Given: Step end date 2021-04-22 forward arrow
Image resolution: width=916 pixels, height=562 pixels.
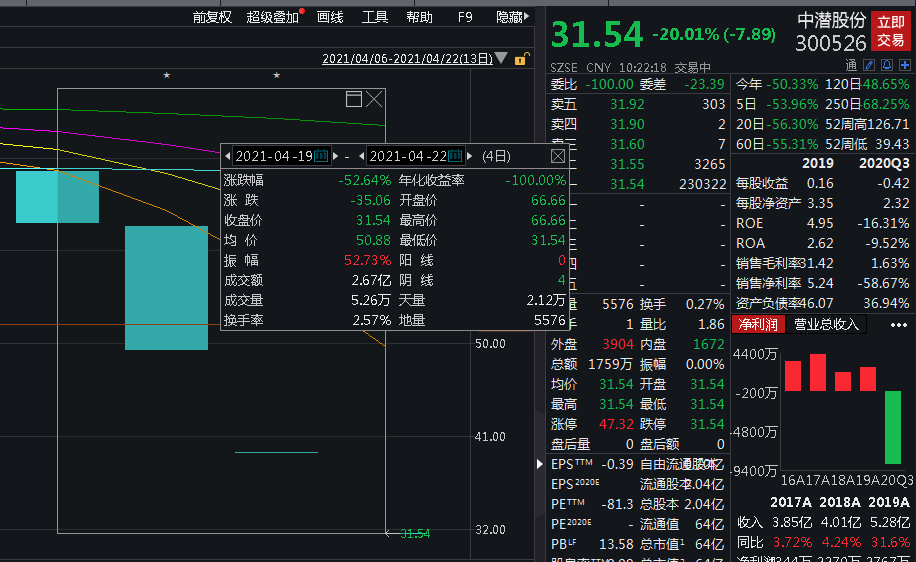Looking at the screenshot, I should click(x=469, y=156).
